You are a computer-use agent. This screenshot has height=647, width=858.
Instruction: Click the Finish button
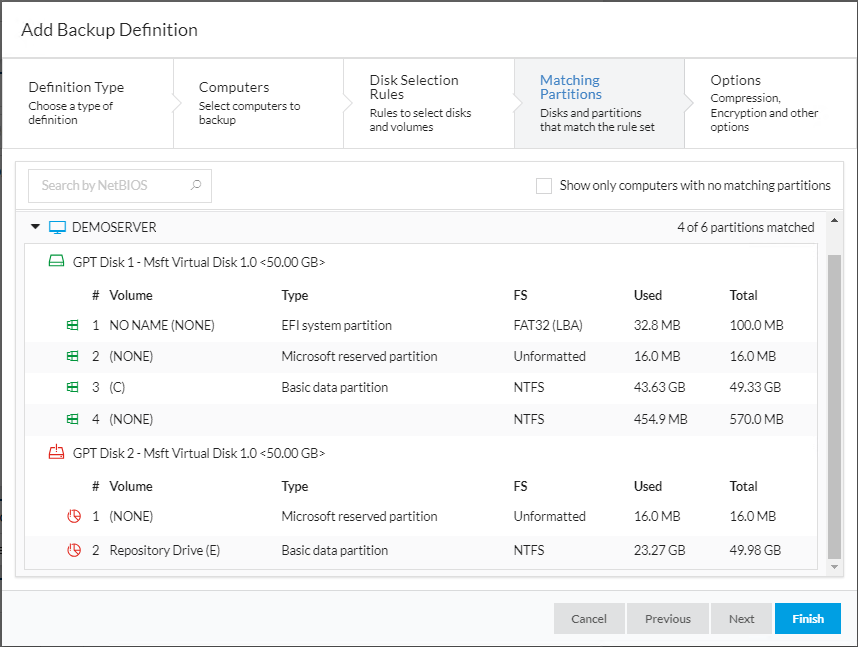(807, 619)
